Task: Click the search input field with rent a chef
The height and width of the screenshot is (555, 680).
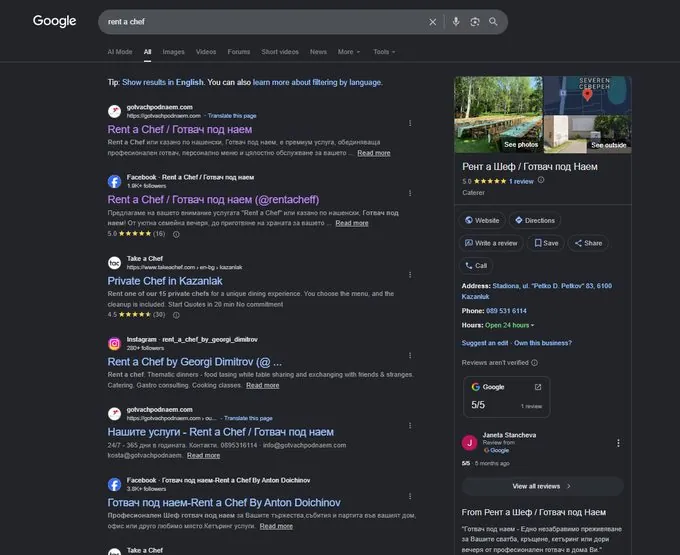Action: pyautogui.click(x=265, y=22)
